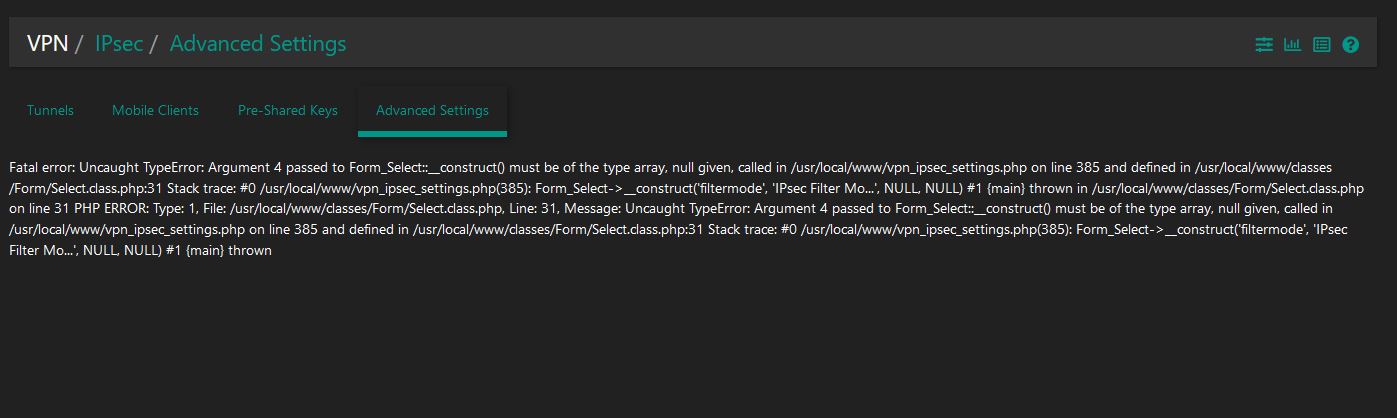Select the Advanced Settings tab

click(432, 110)
